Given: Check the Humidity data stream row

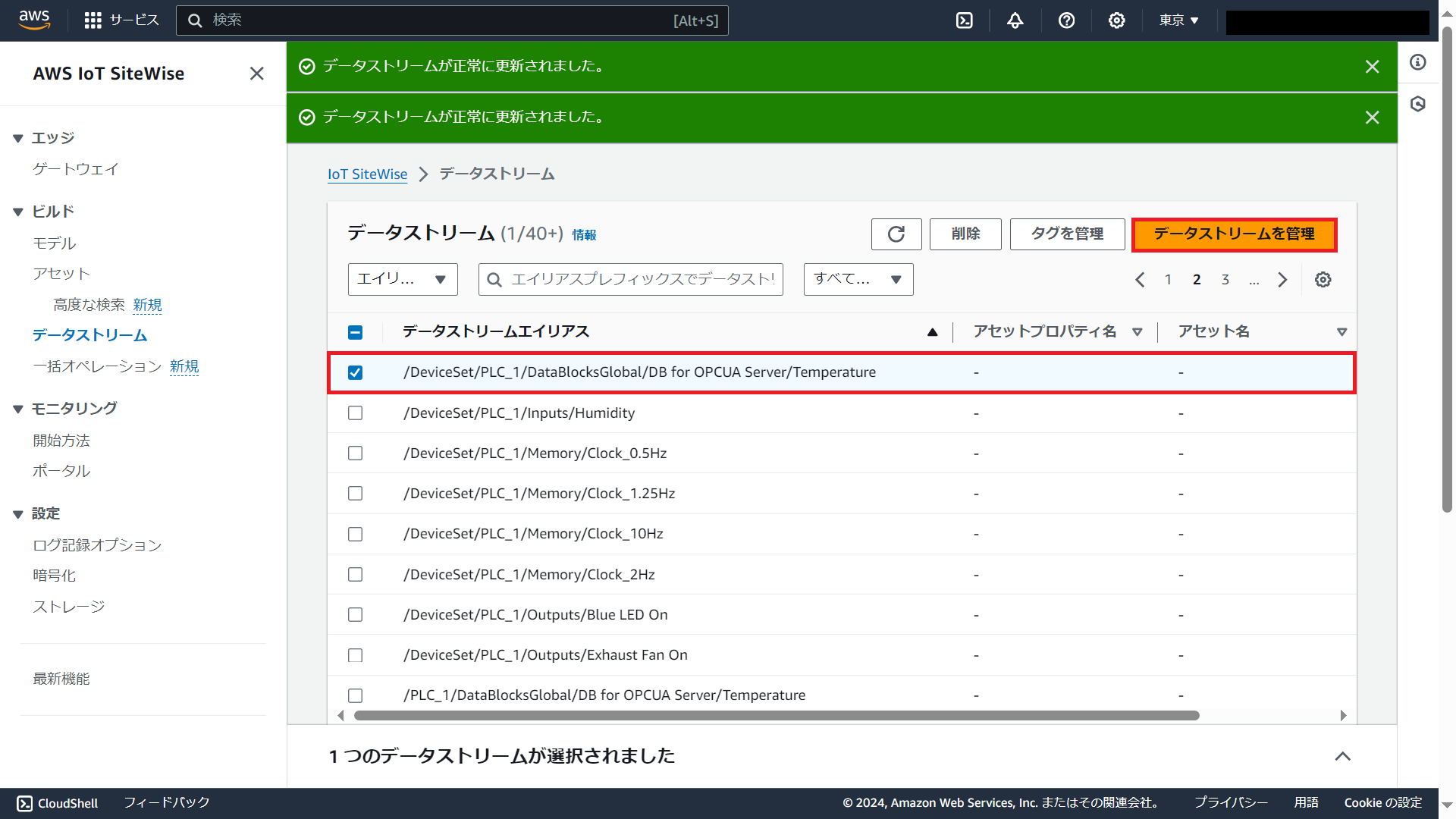Looking at the screenshot, I should click(x=355, y=413).
